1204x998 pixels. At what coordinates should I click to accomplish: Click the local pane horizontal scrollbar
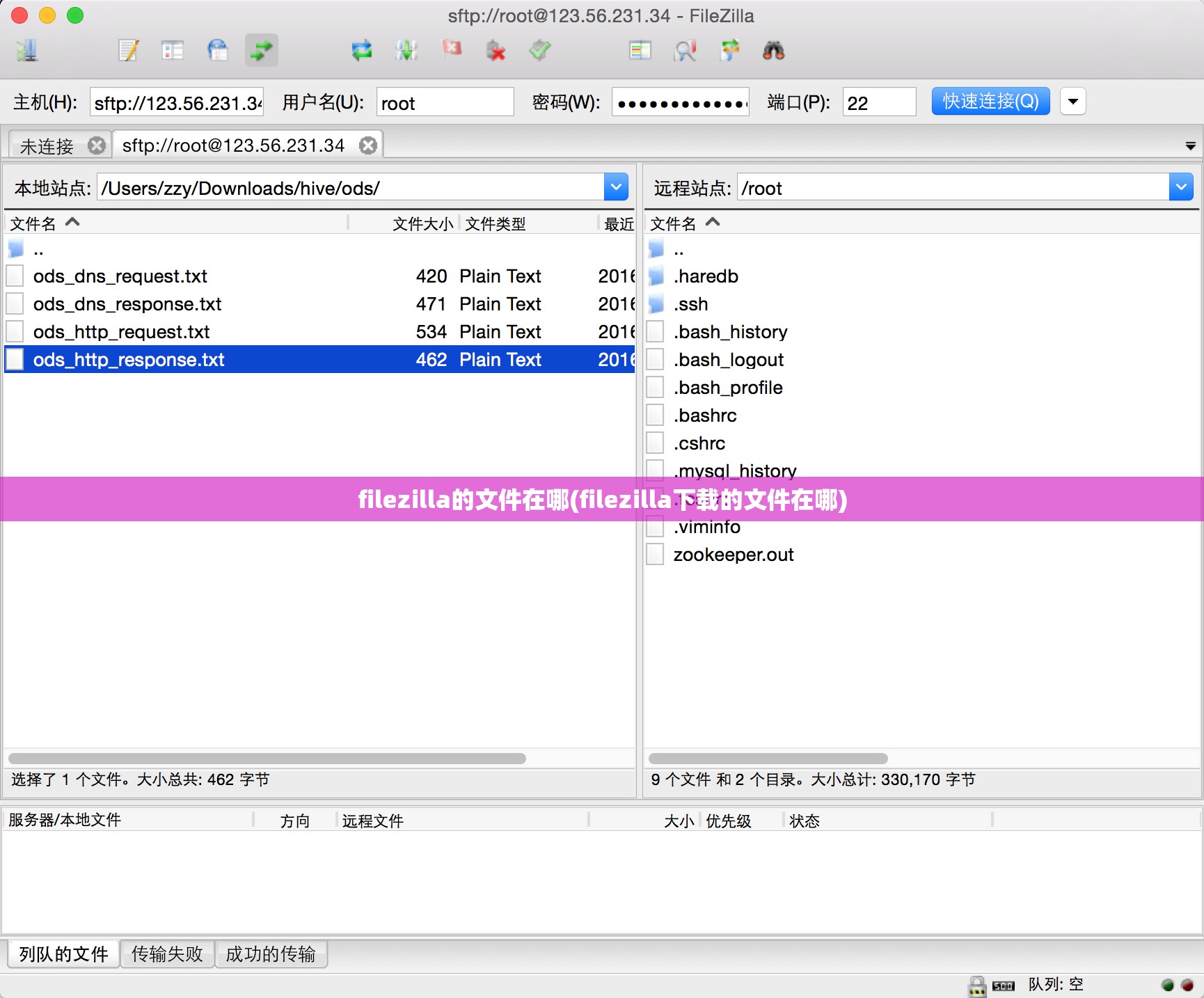tap(267, 759)
